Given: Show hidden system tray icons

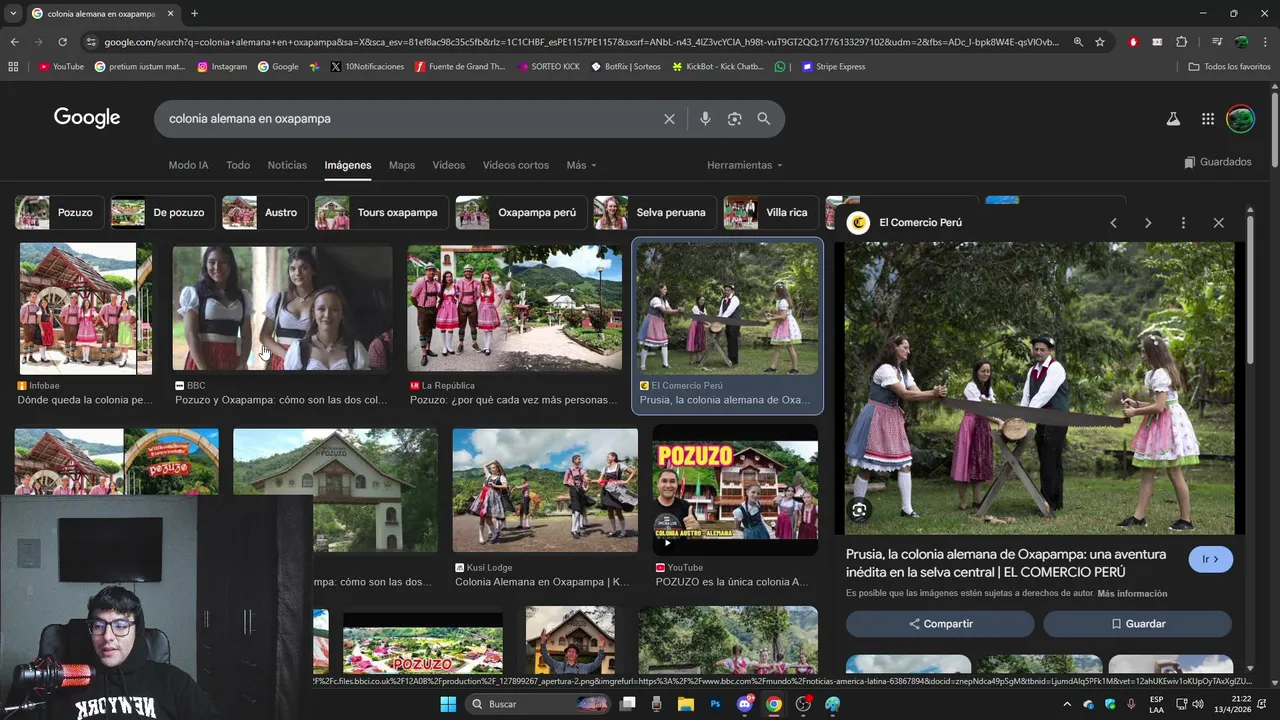Looking at the screenshot, I should coord(1067,704).
